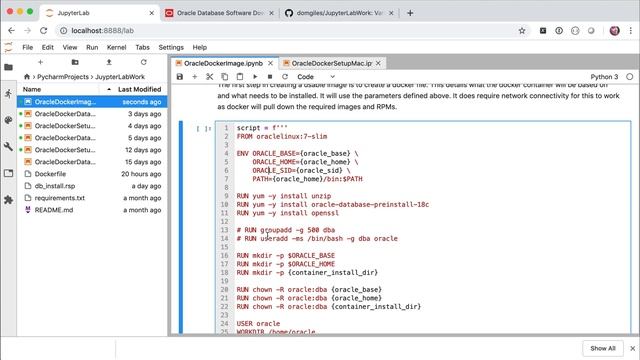Select the Dockerfile in file list
The height and width of the screenshot is (360, 640).
tap(92, 174)
